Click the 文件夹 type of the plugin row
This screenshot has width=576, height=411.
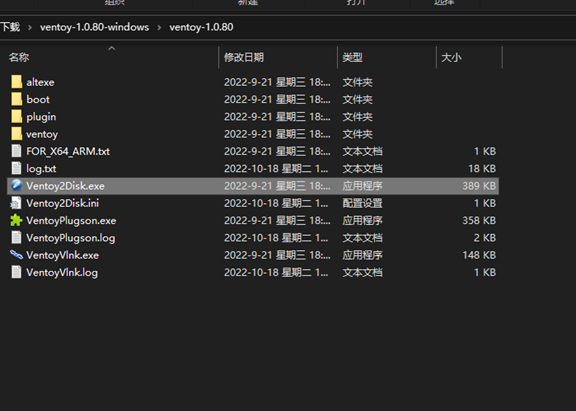(357, 117)
